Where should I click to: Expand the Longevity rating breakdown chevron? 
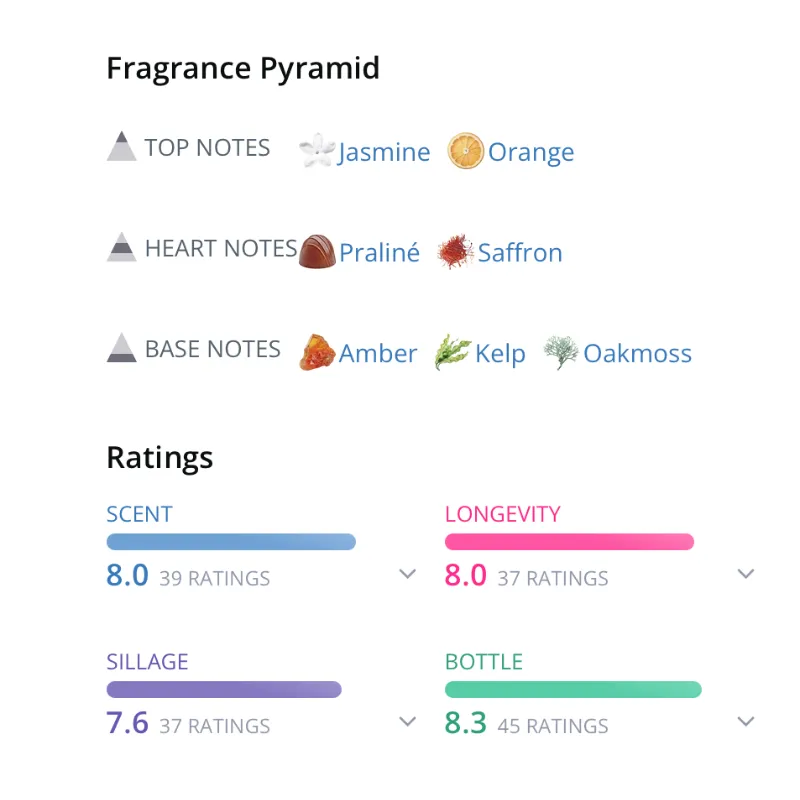coord(745,574)
